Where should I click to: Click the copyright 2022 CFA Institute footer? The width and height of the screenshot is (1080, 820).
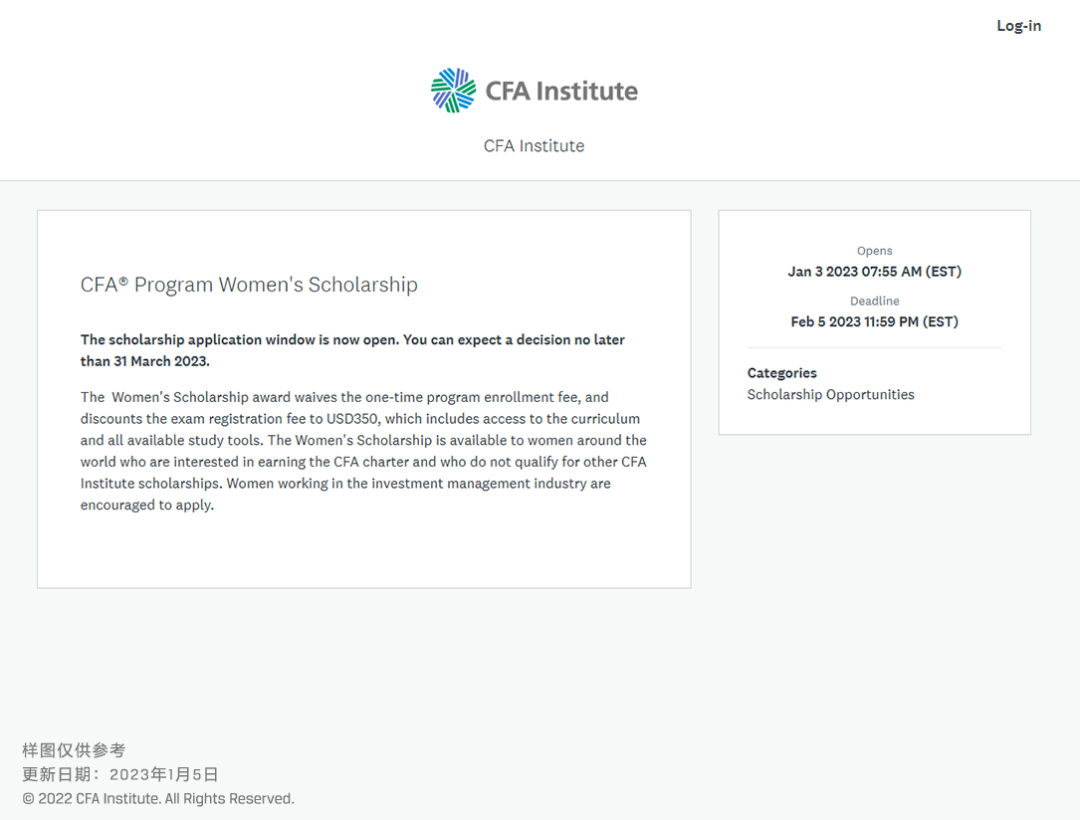tap(158, 799)
